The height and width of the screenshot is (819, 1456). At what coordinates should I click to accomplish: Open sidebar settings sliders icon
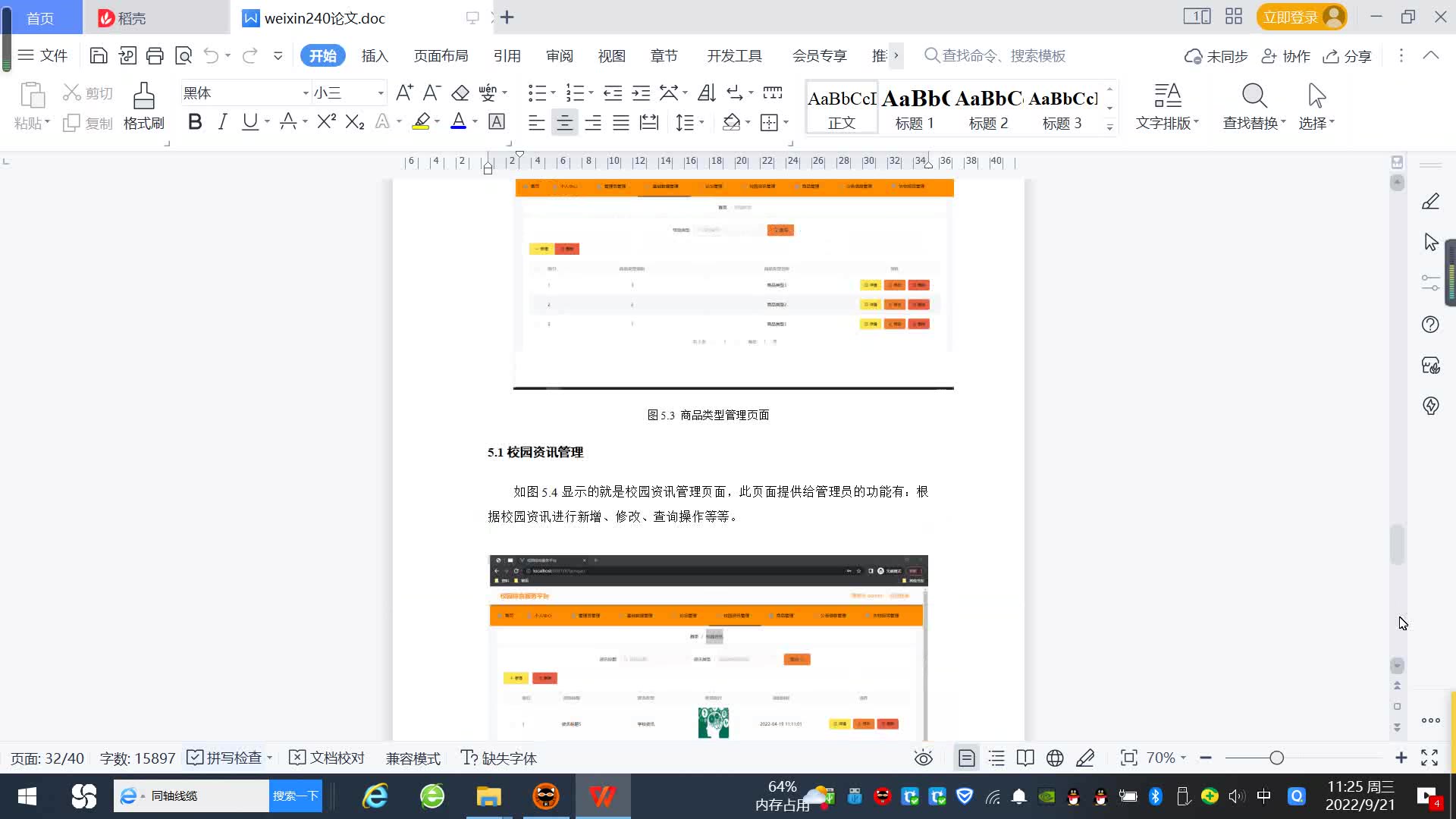[x=1430, y=283]
